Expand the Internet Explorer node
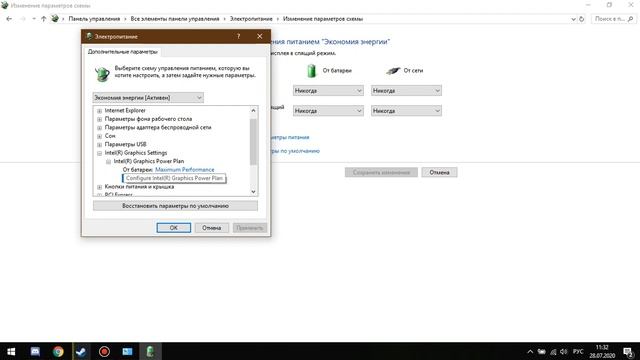The height and width of the screenshot is (360, 640). pos(99,111)
